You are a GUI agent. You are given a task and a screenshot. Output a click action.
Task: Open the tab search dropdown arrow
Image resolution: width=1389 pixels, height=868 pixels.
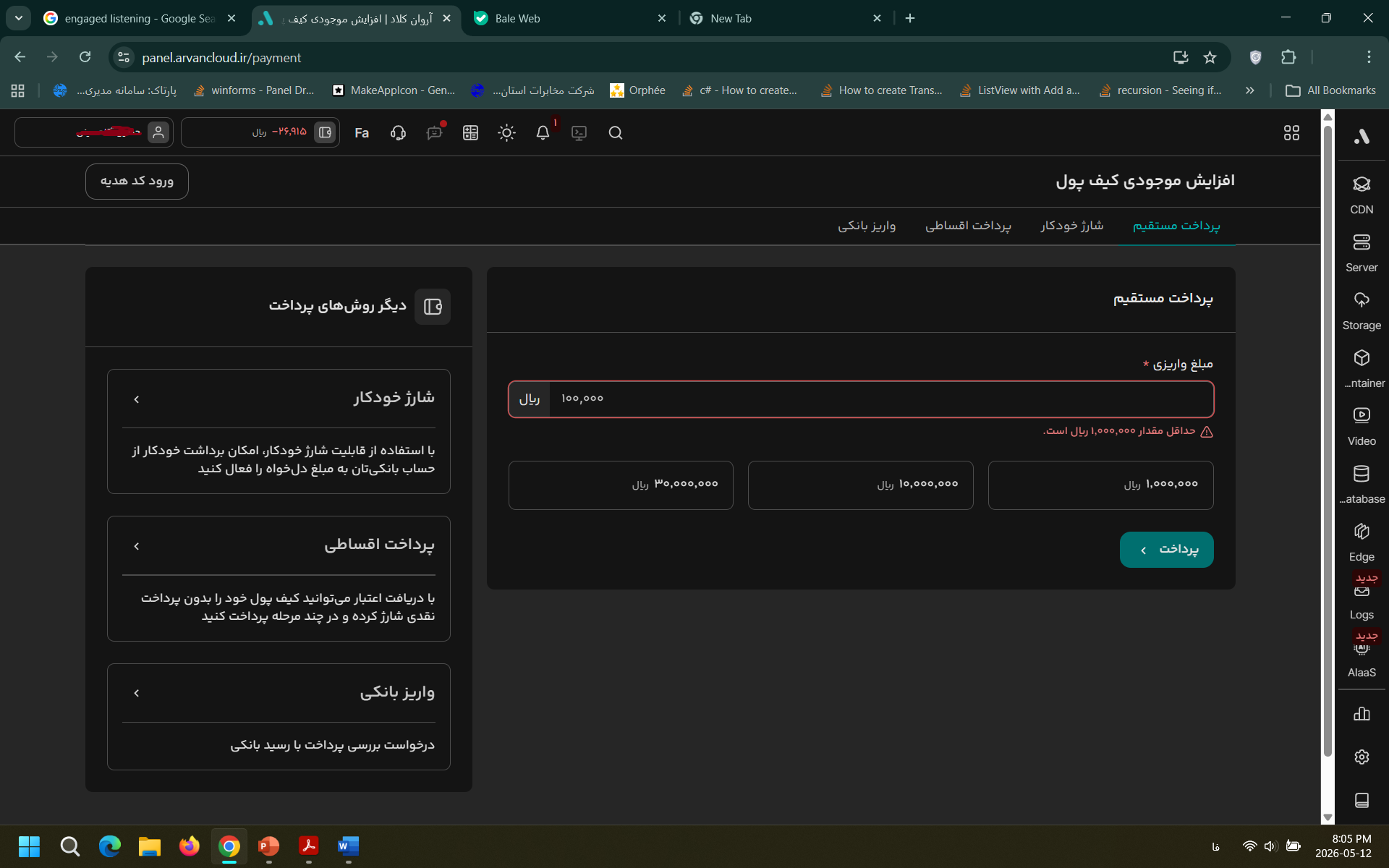19,18
